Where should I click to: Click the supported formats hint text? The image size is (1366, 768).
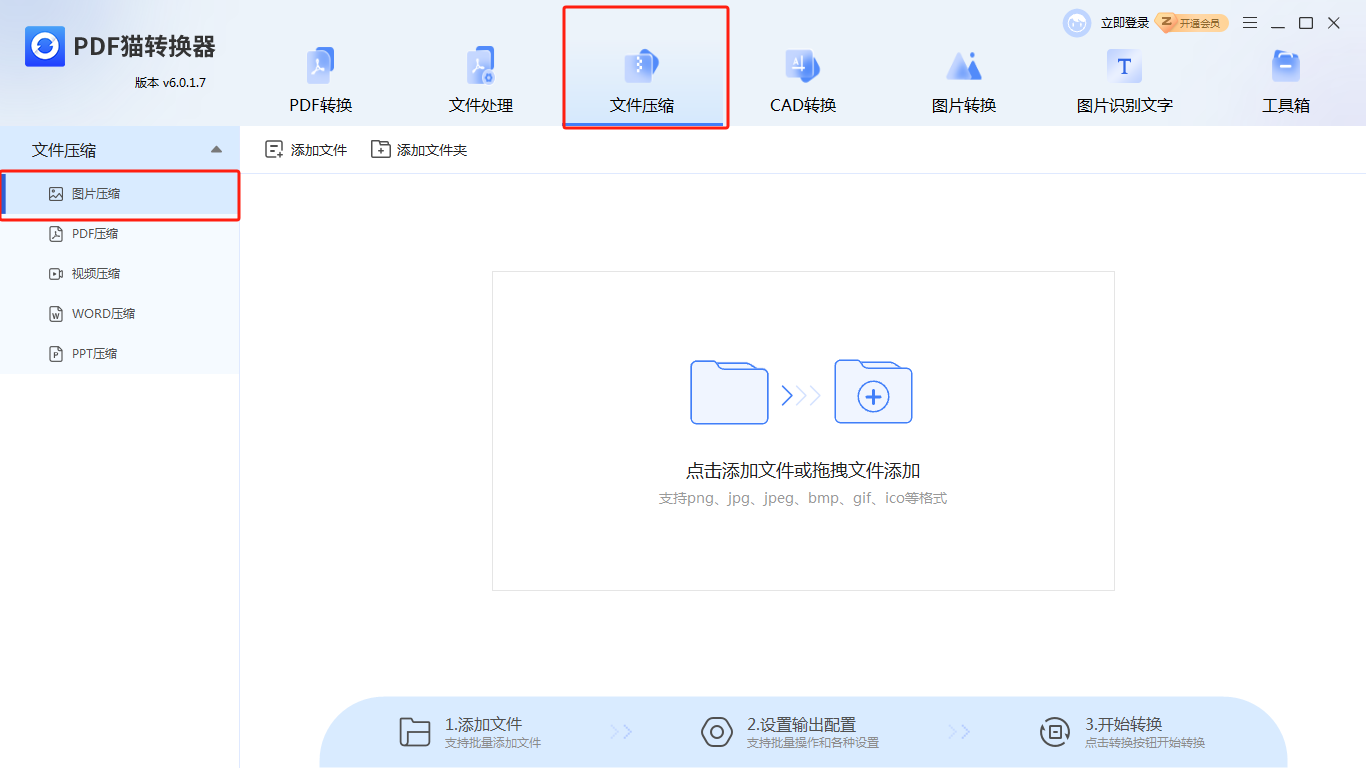pyautogui.click(x=803, y=498)
